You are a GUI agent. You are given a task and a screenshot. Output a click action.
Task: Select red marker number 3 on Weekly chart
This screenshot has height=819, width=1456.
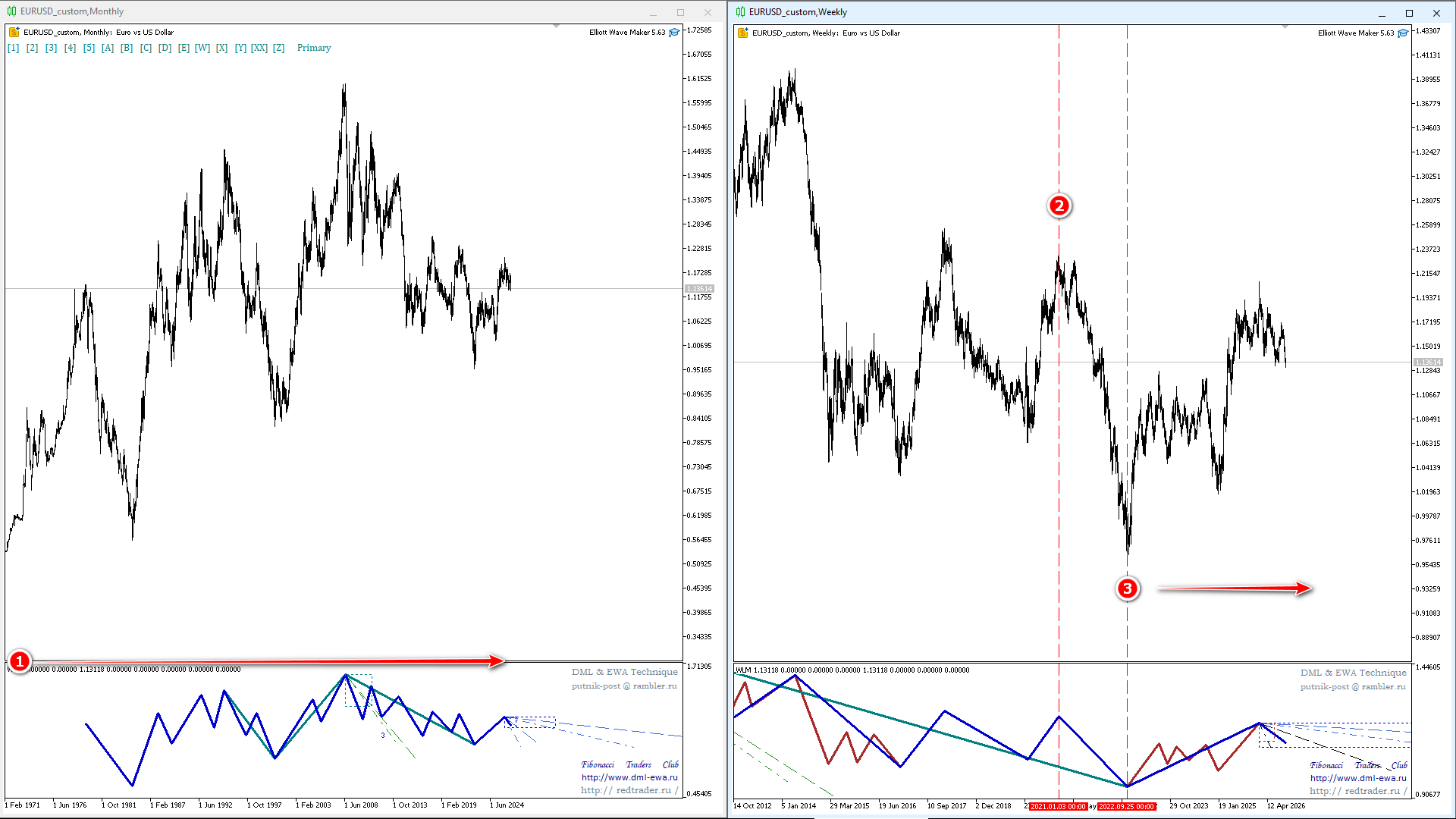tap(1128, 588)
